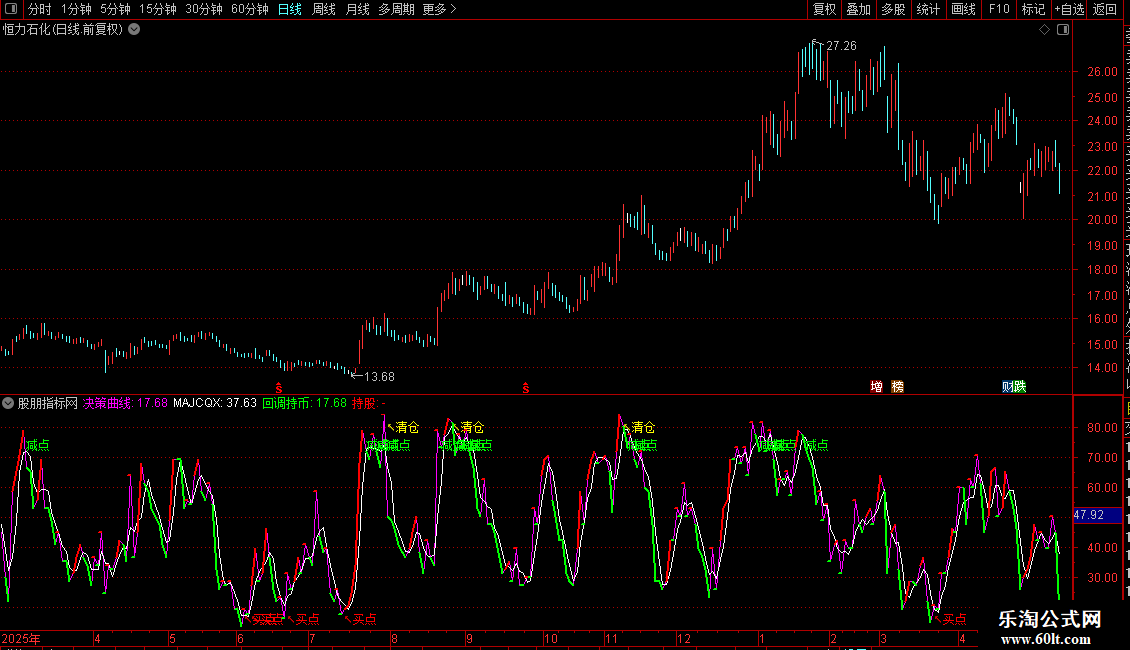Click the 清仓 signal near month 11

(643, 427)
